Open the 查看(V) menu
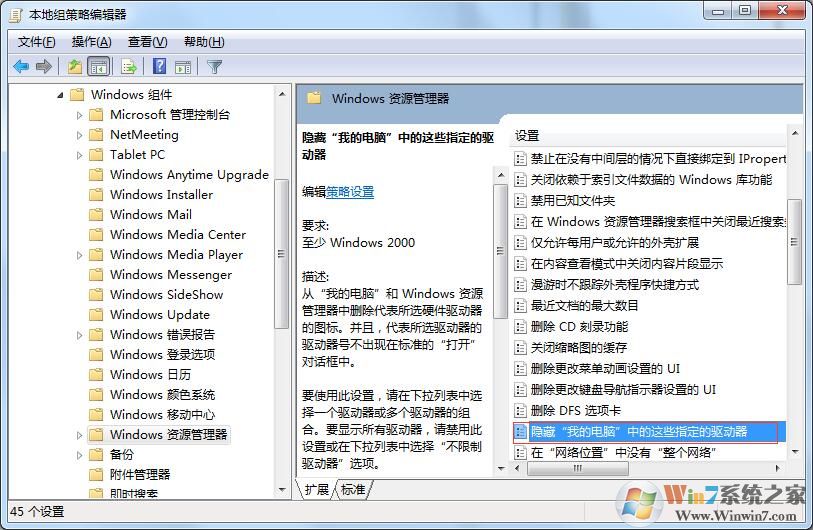This screenshot has height=530, width=813. click(148, 42)
